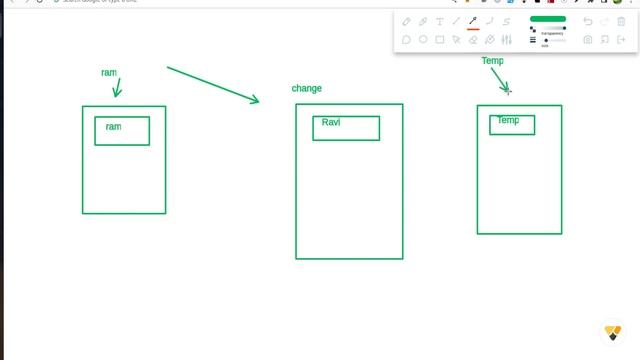Click the line thickness bars icon

533,40
